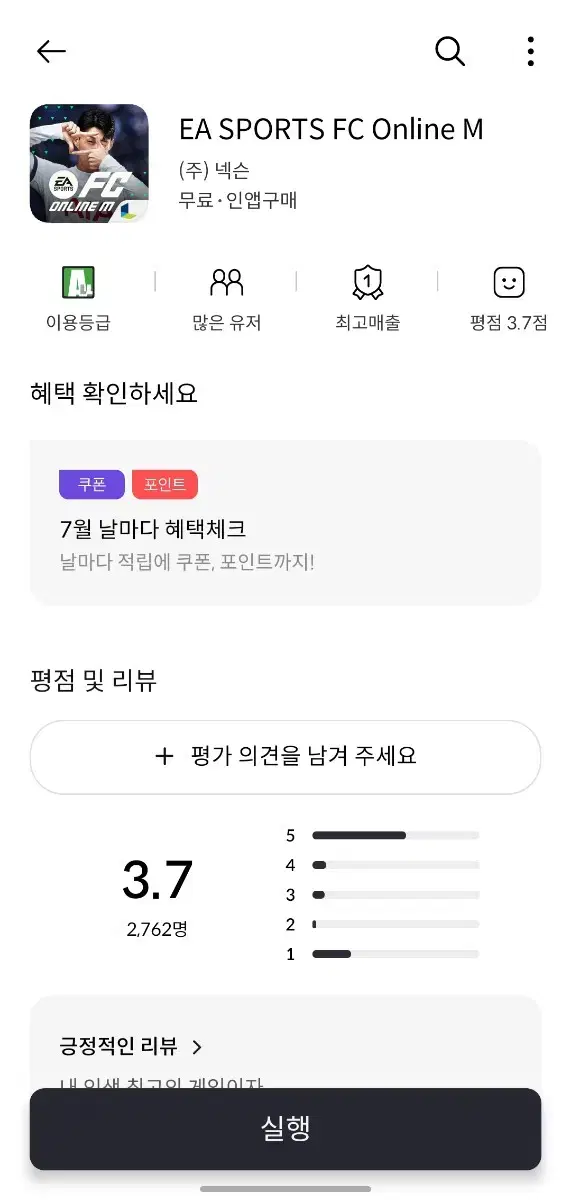Tap the 3.7 average rating score
The width and height of the screenshot is (571, 1200).
[x=157, y=880]
